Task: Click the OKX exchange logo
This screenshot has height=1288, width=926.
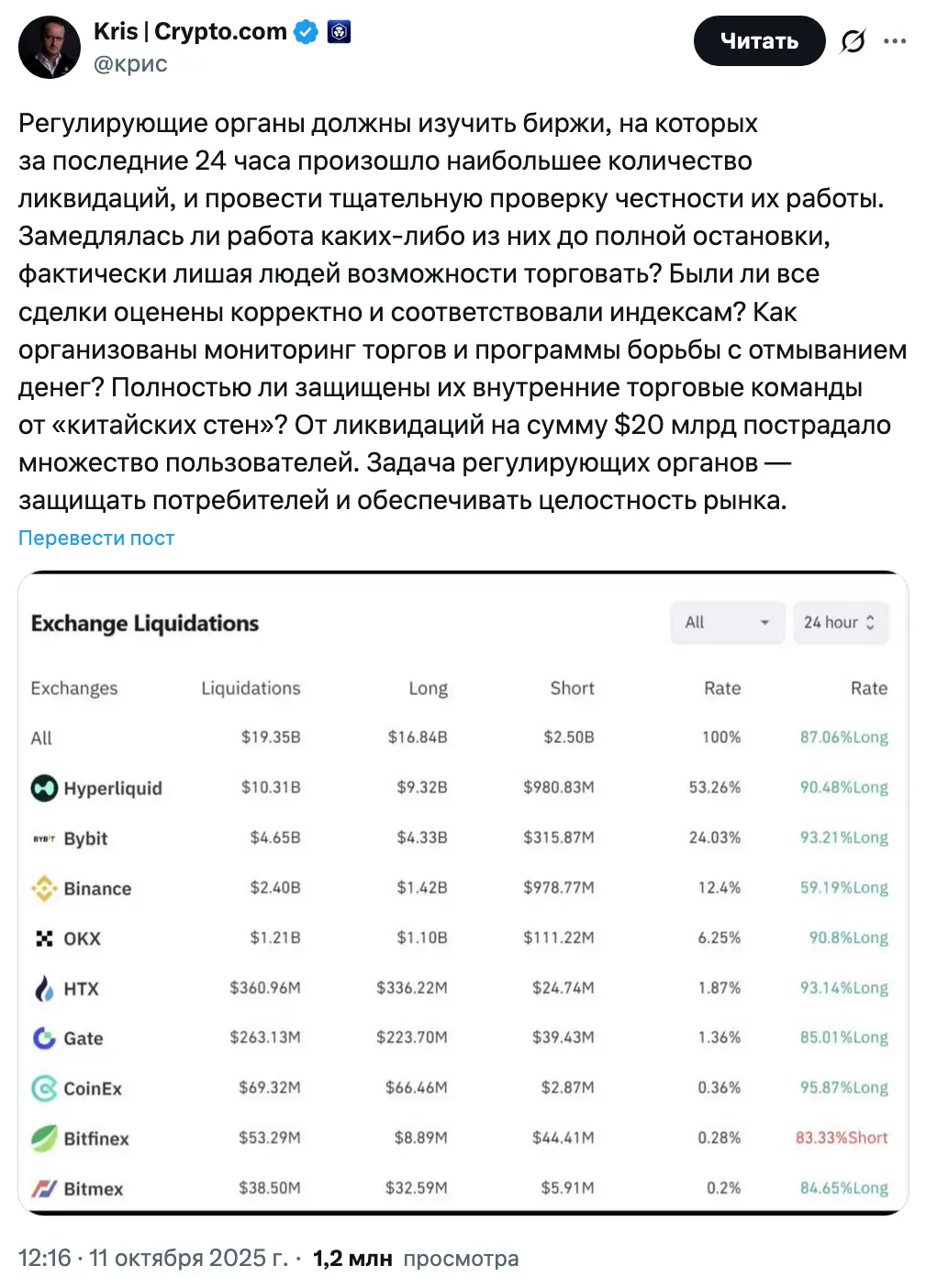Action: click(44, 938)
